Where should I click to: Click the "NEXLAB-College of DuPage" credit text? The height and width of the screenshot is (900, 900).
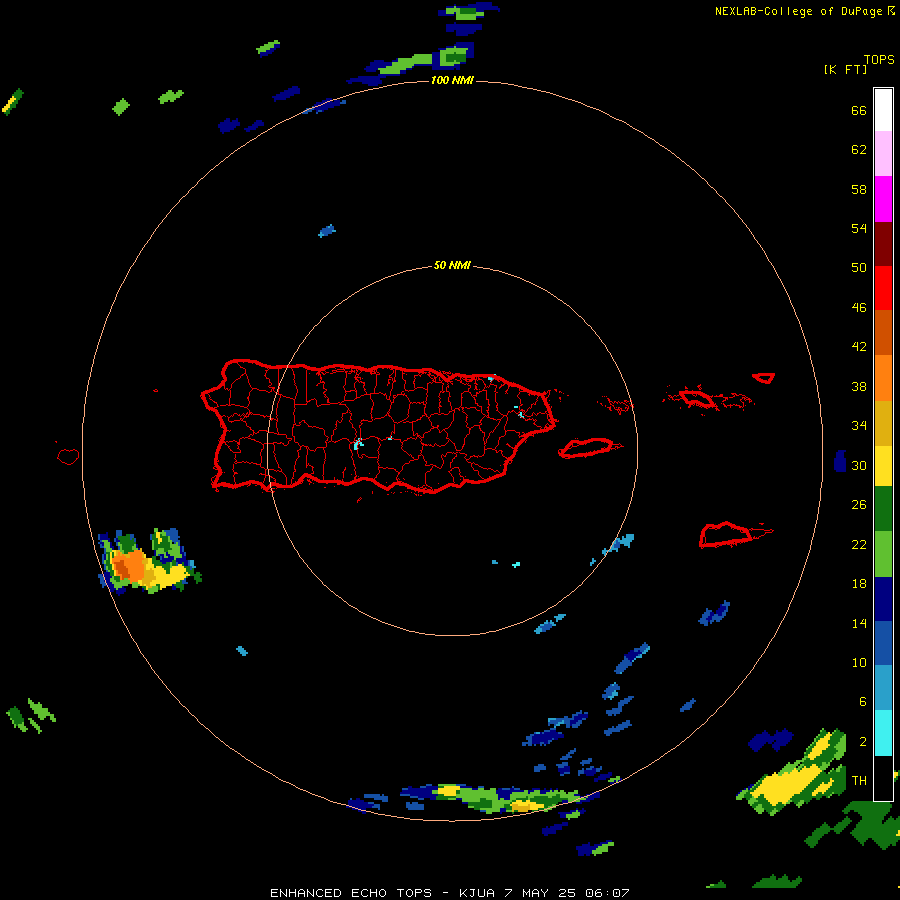click(x=798, y=11)
